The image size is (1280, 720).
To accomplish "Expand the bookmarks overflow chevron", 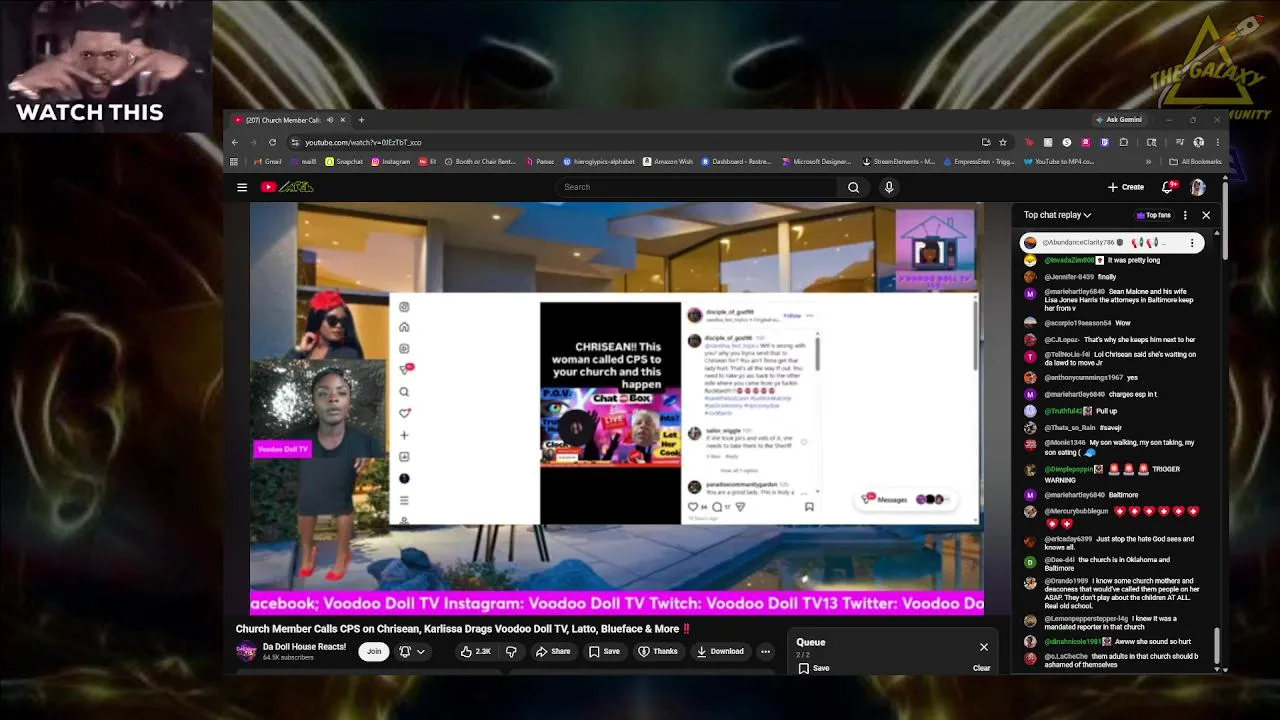I will click(x=1148, y=161).
